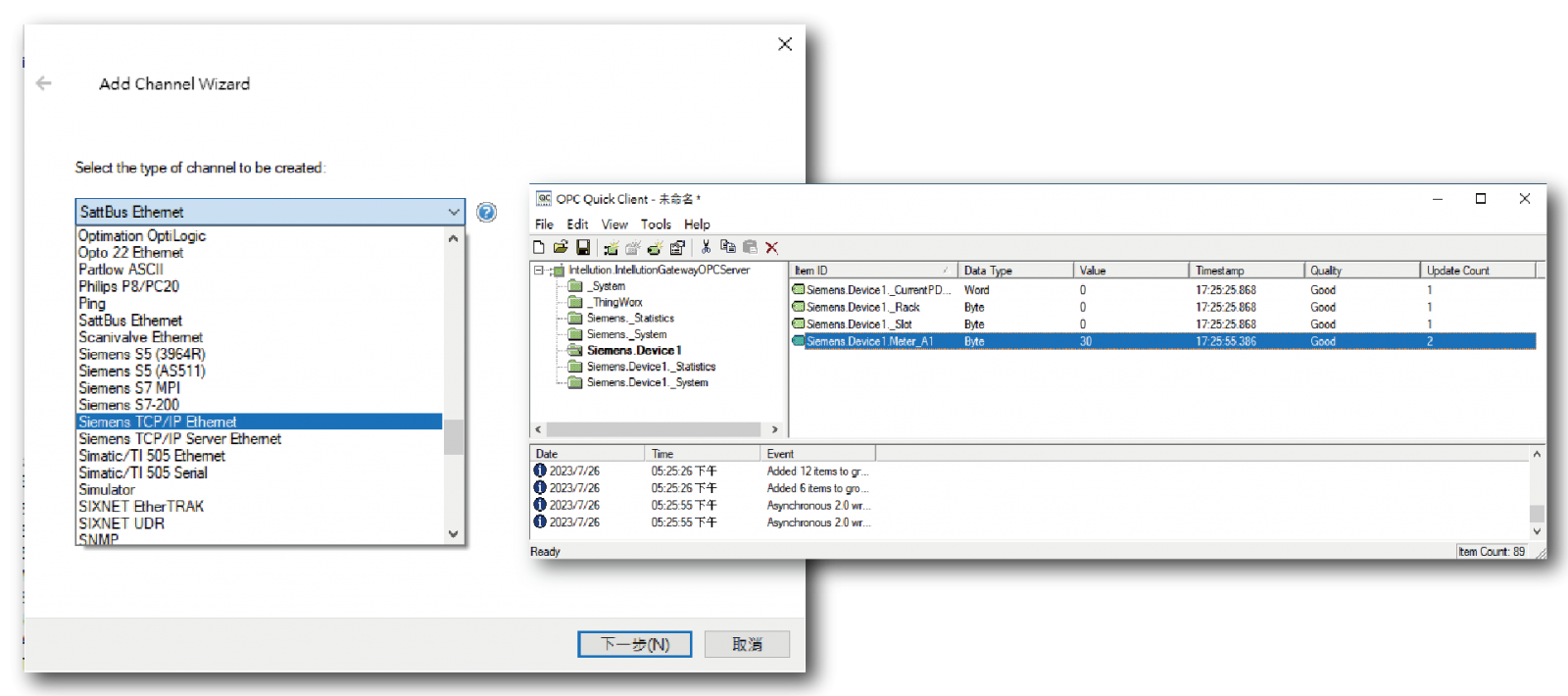This screenshot has width=1568, height=696.
Task: Click the New Item toolbar icon
Action: tap(655, 248)
